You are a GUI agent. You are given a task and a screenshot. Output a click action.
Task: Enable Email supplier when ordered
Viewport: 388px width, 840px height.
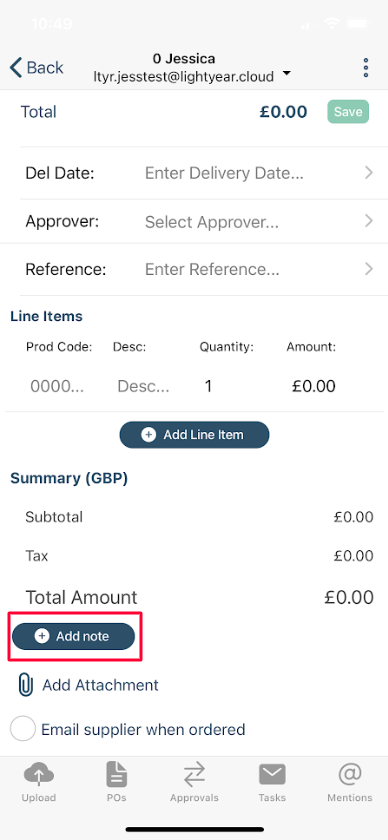23,729
